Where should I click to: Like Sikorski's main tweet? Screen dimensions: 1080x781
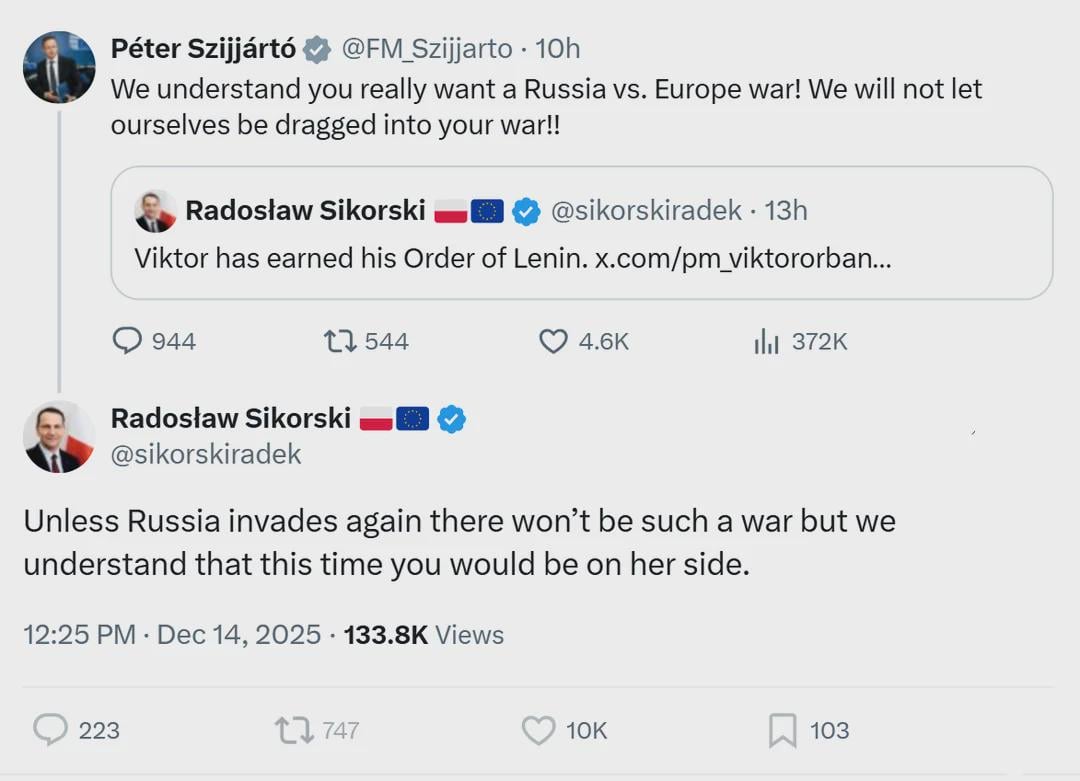pyautogui.click(x=538, y=730)
